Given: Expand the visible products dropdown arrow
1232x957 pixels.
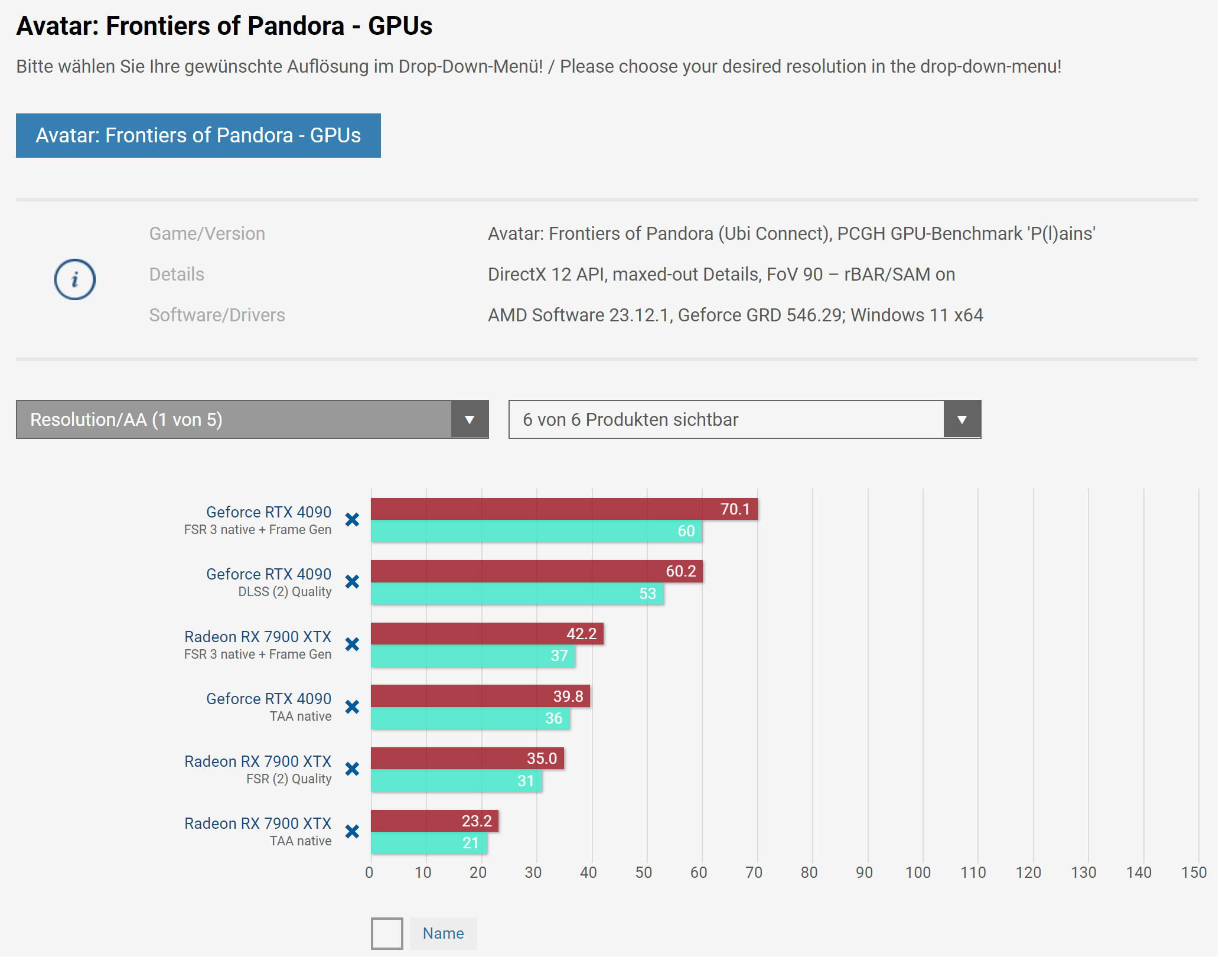Looking at the screenshot, I should pyautogui.click(x=962, y=419).
